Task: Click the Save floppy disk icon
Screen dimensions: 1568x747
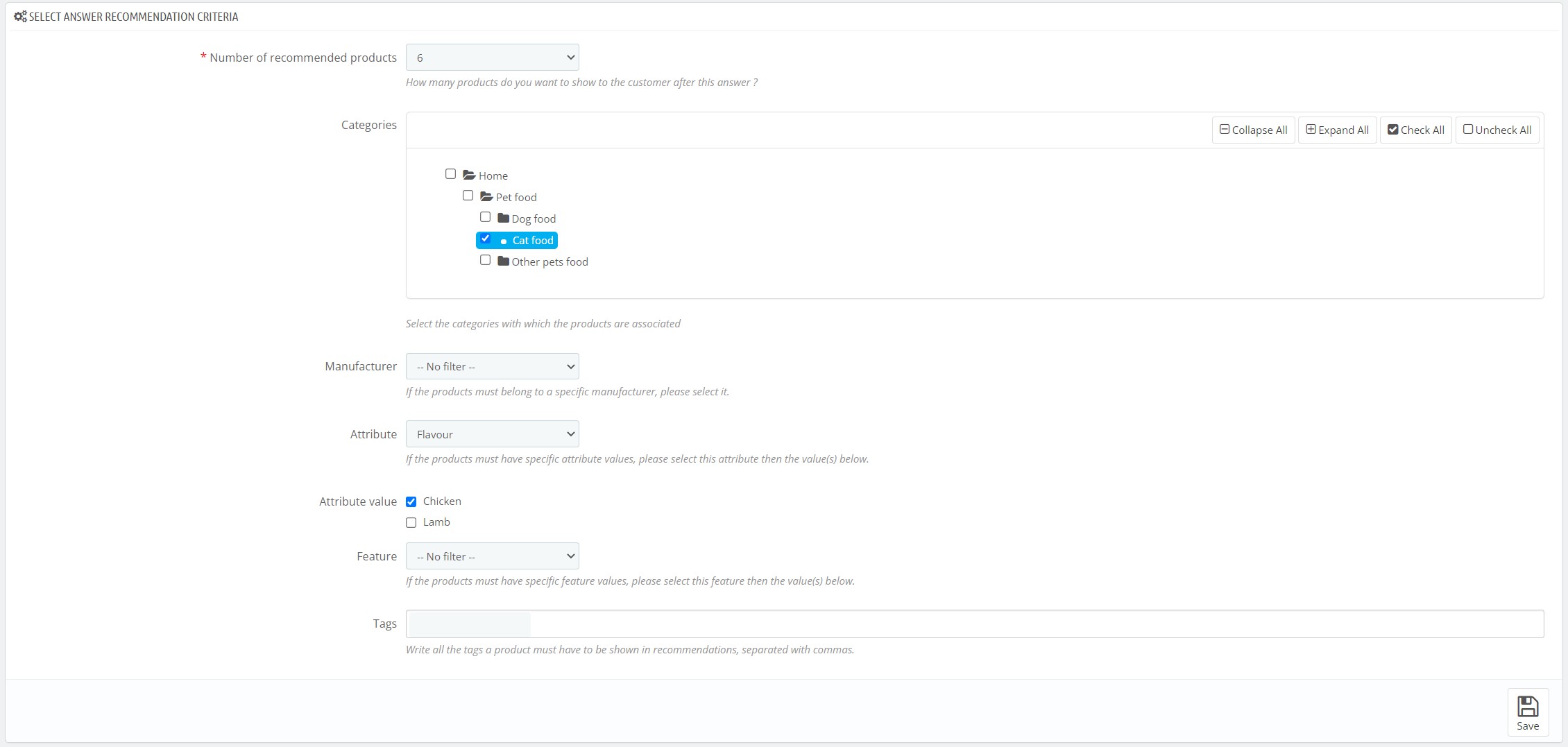Action: pyautogui.click(x=1527, y=707)
